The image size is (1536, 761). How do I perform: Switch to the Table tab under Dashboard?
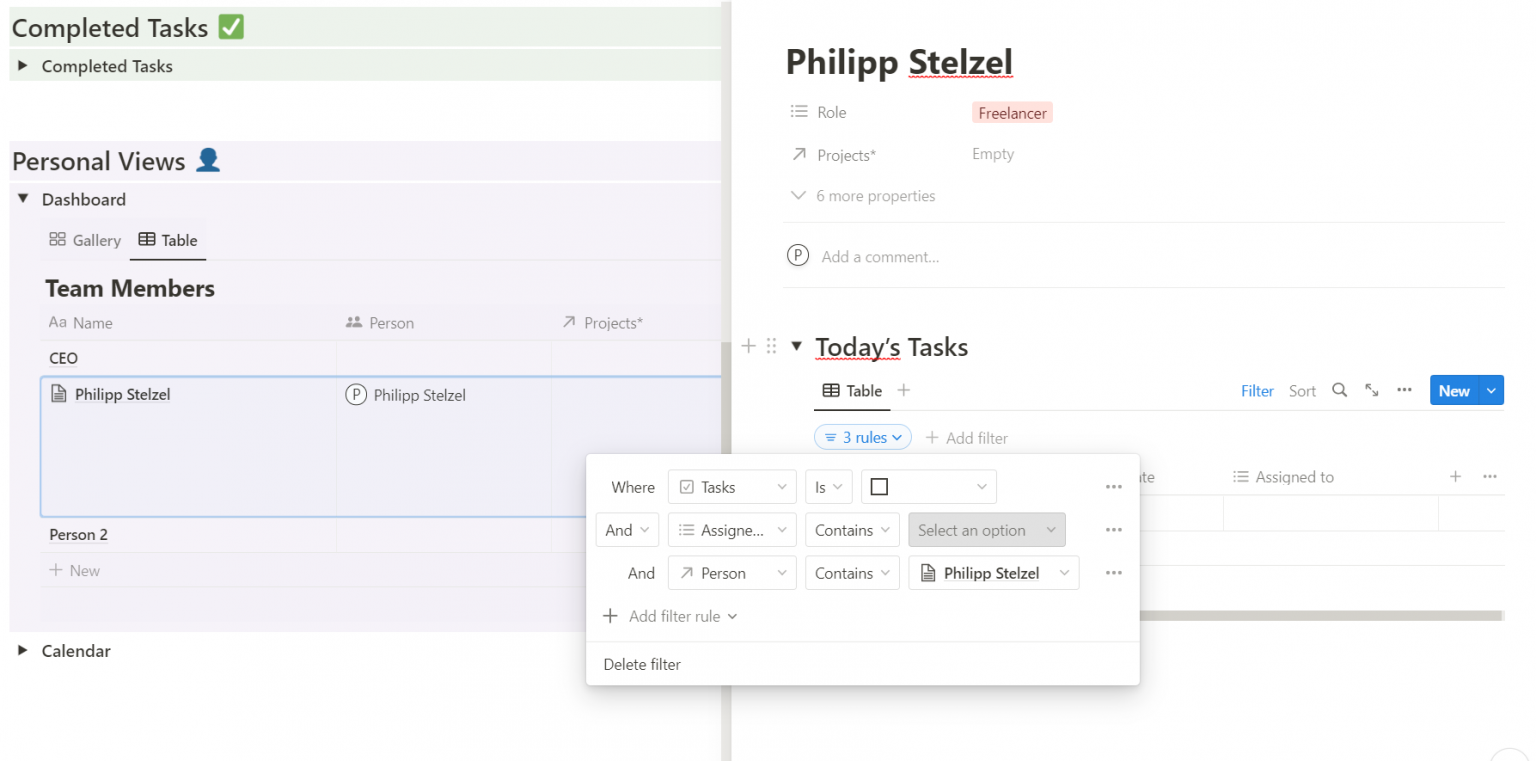[167, 240]
